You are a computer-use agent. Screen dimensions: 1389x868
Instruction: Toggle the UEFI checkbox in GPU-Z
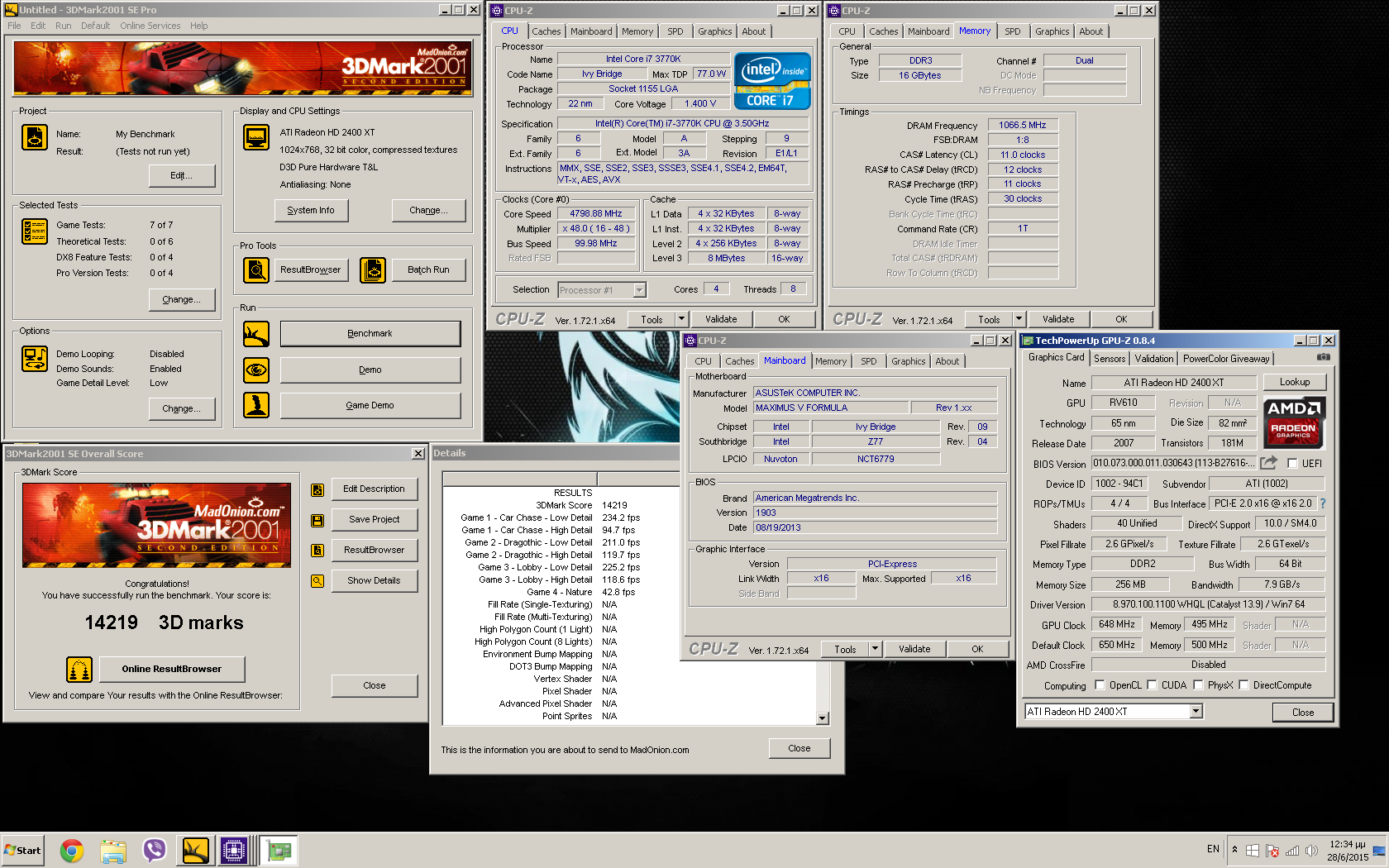coord(1292,464)
